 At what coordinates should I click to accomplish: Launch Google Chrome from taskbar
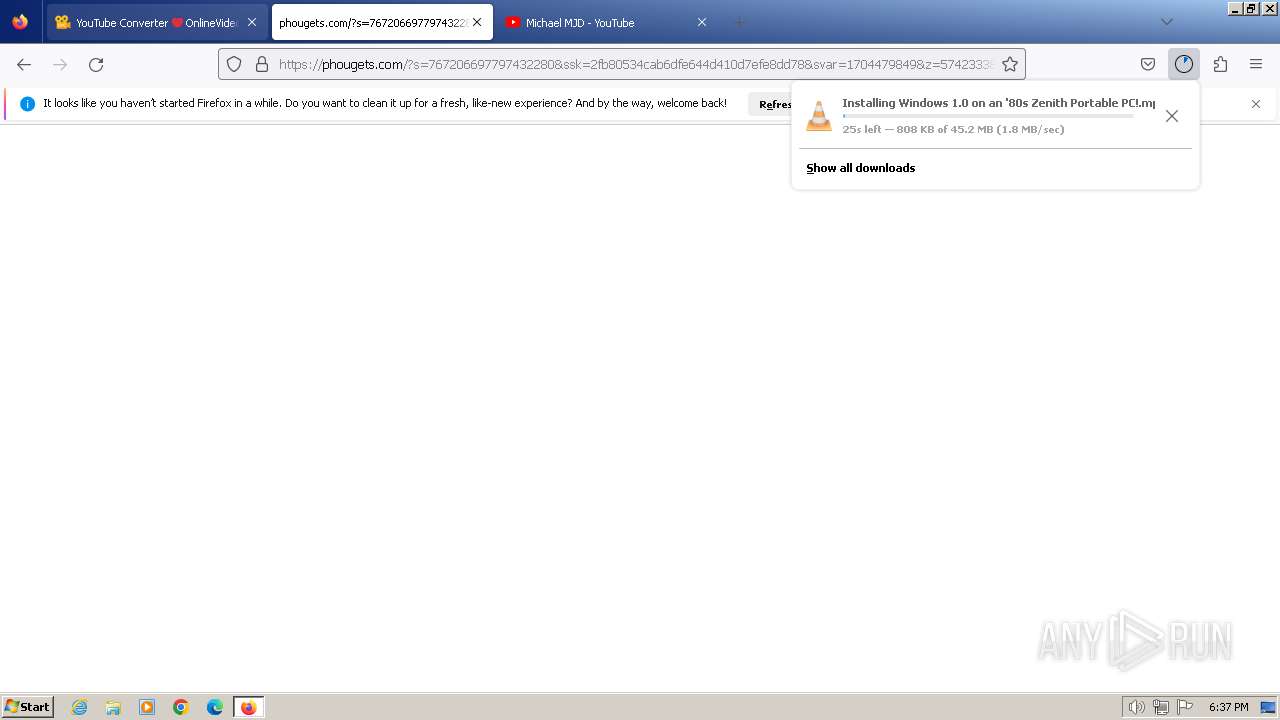[x=181, y=707]
